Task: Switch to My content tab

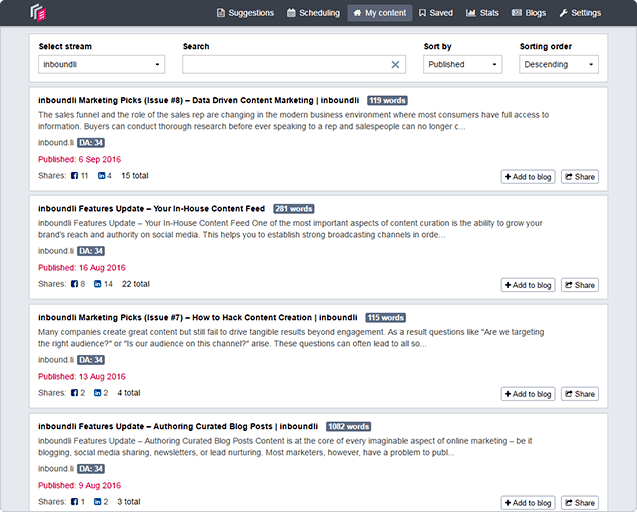Action: point(379,13)
